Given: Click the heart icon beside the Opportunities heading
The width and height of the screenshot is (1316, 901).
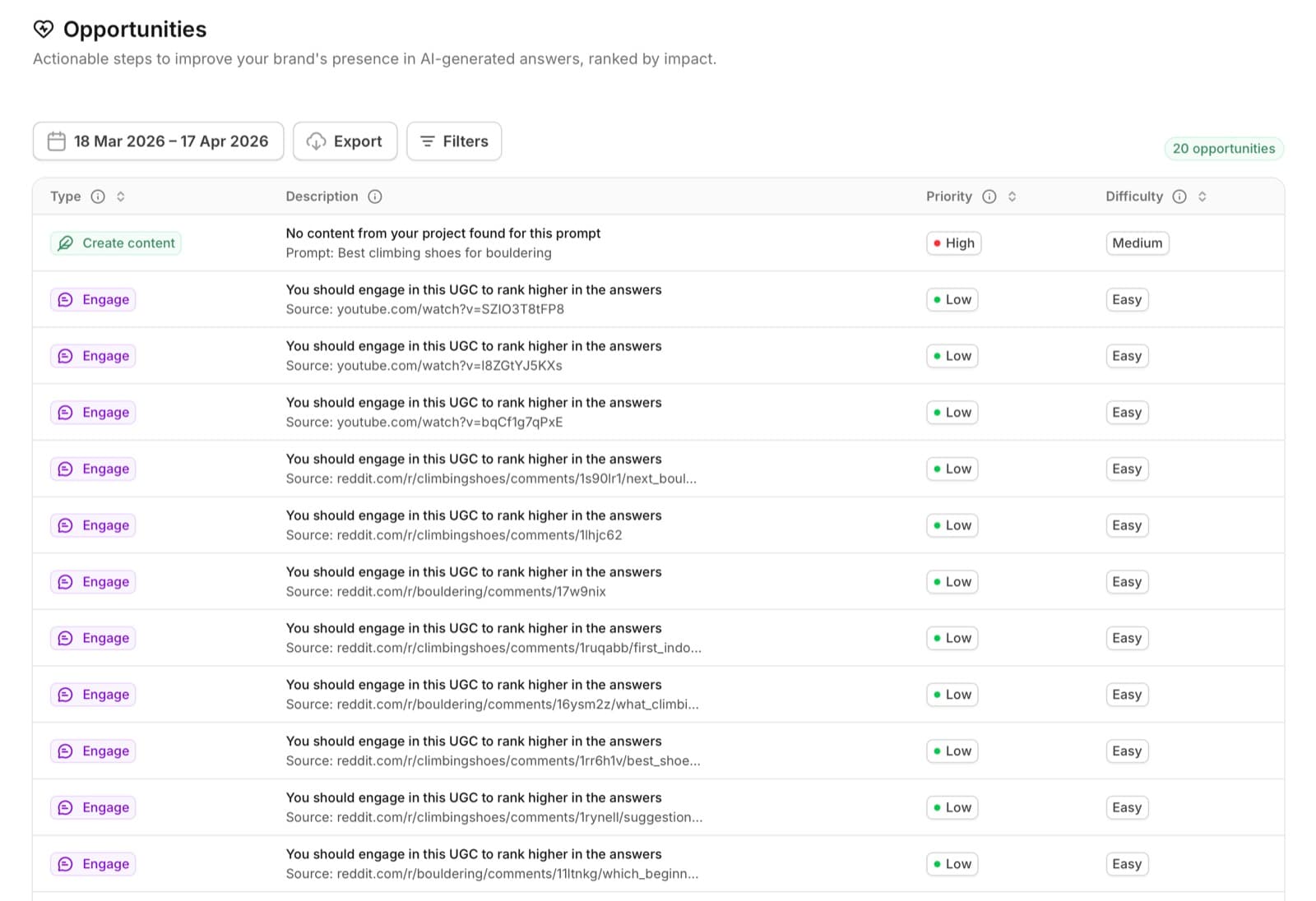Looking at the screenshot, I should click(44, 29).
